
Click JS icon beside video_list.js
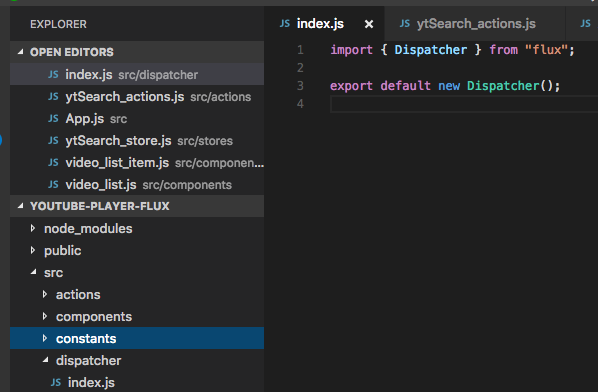pyautogui.click(x=53, y=185)
